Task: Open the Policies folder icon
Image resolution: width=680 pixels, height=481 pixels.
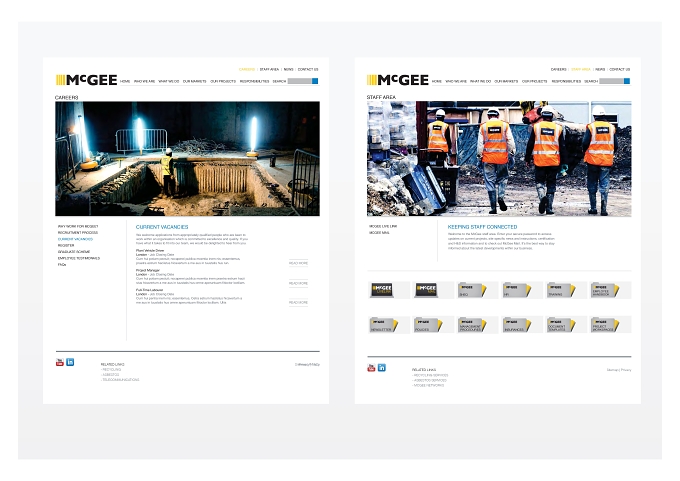Action: pos(428,325)
